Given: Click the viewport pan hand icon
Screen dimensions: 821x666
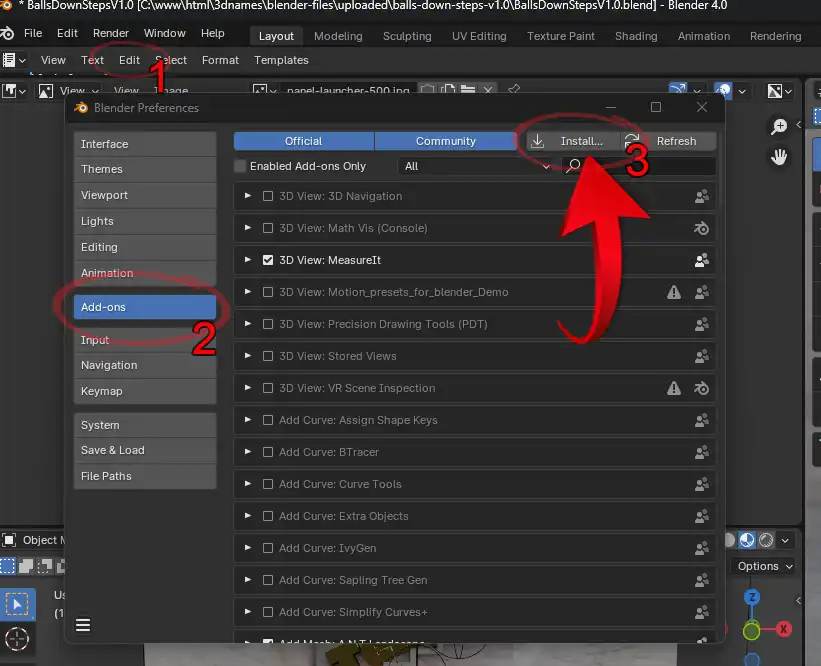Looking at the screenshot, I should click(x=779, y=157).
